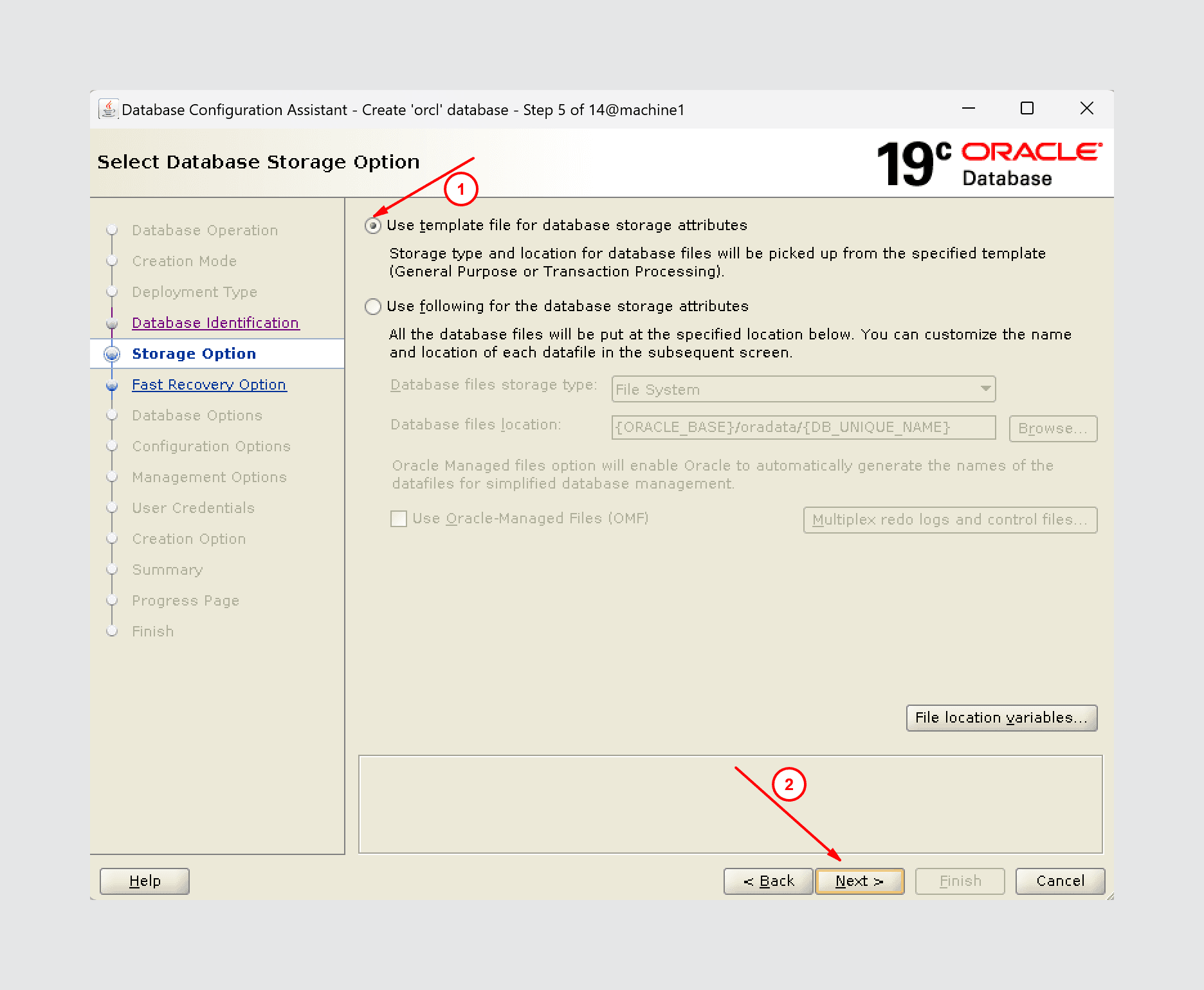Open the Database files storage type dropdown
1204x990 pixels.
pyautogui.click(x=803, y=390)
